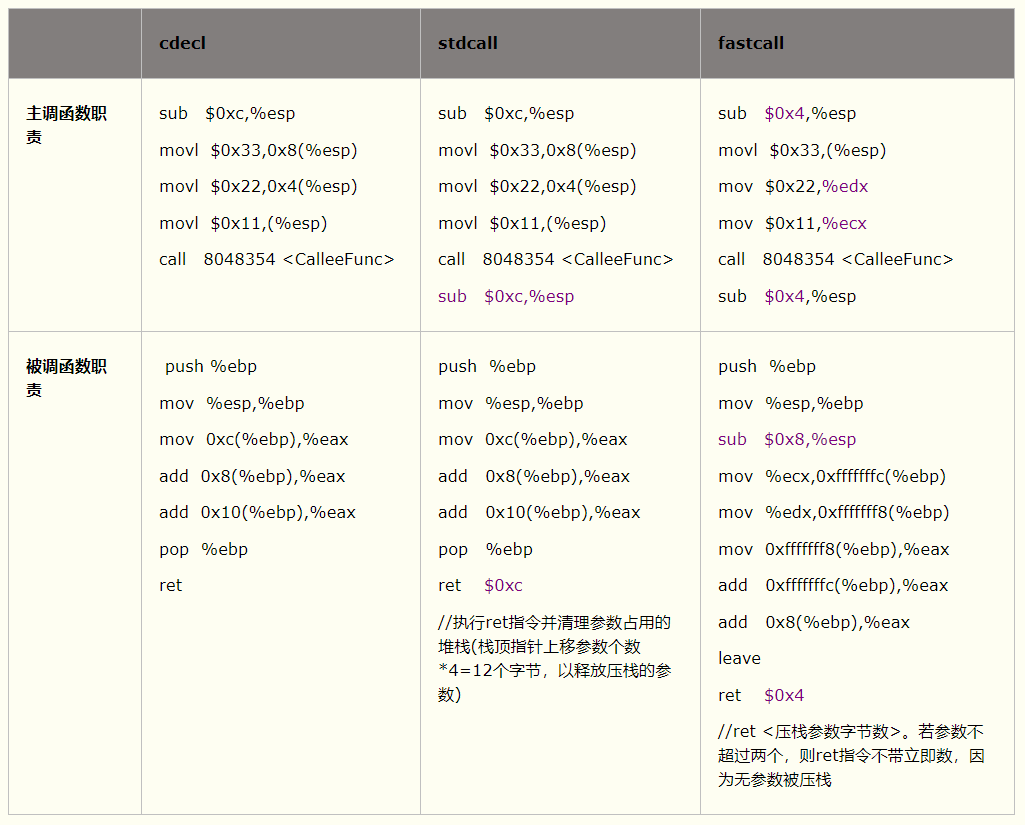Click 'mov $0x11,%ecx' in fastcall column
This screenshot has height=825, width=1025.
[x=792, y=224]
